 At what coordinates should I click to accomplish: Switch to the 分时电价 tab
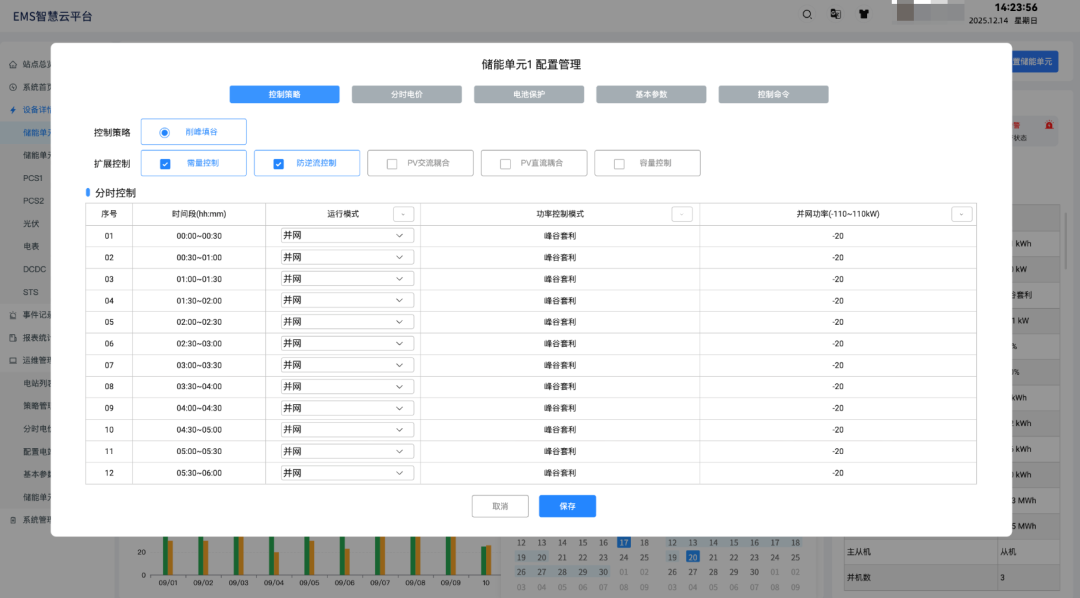[406, 94]
